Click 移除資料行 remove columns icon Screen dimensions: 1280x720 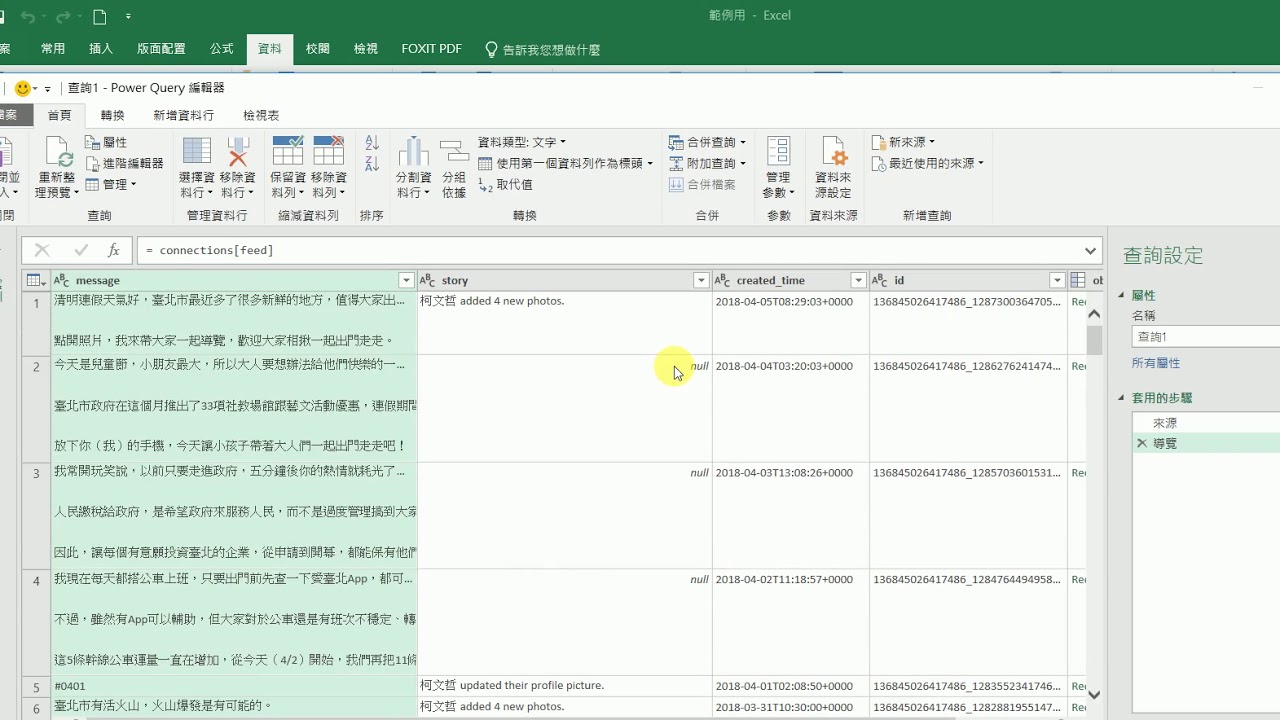237,152
